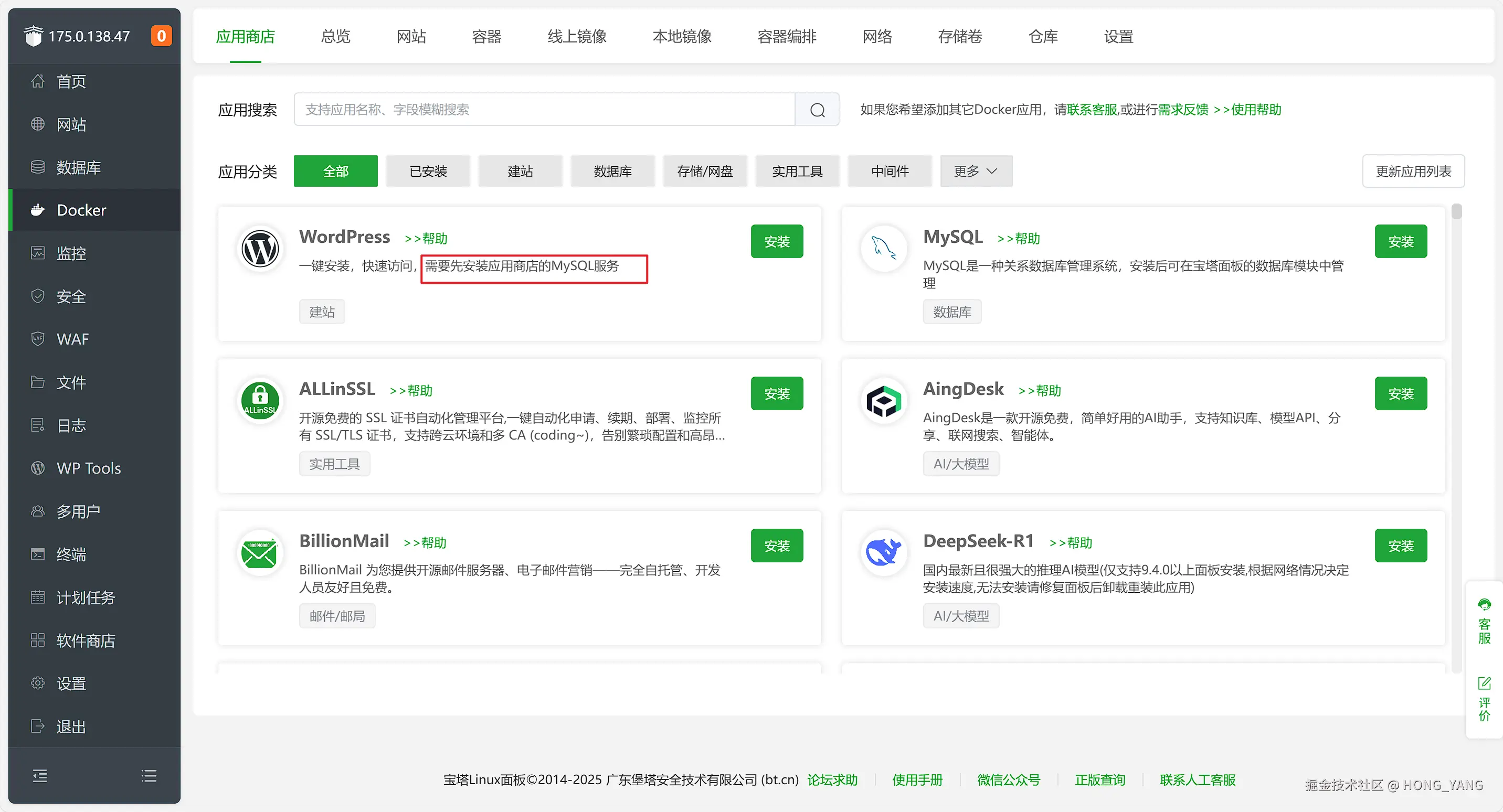Click the DeepSeek-R1 whale logo
The height and width of the screenshot is (812, 1503).
[x=883, y=552]
